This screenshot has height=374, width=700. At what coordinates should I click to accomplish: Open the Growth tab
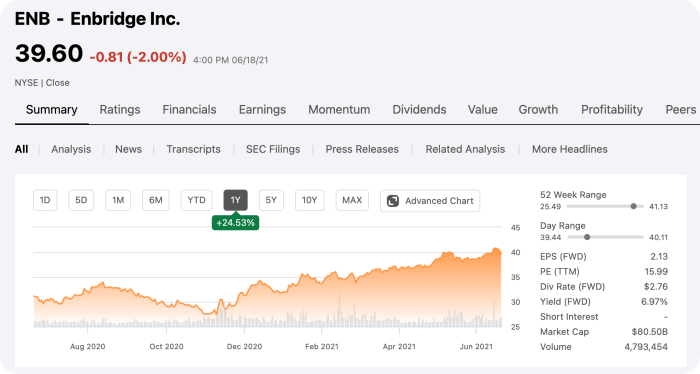click(538, 110)
